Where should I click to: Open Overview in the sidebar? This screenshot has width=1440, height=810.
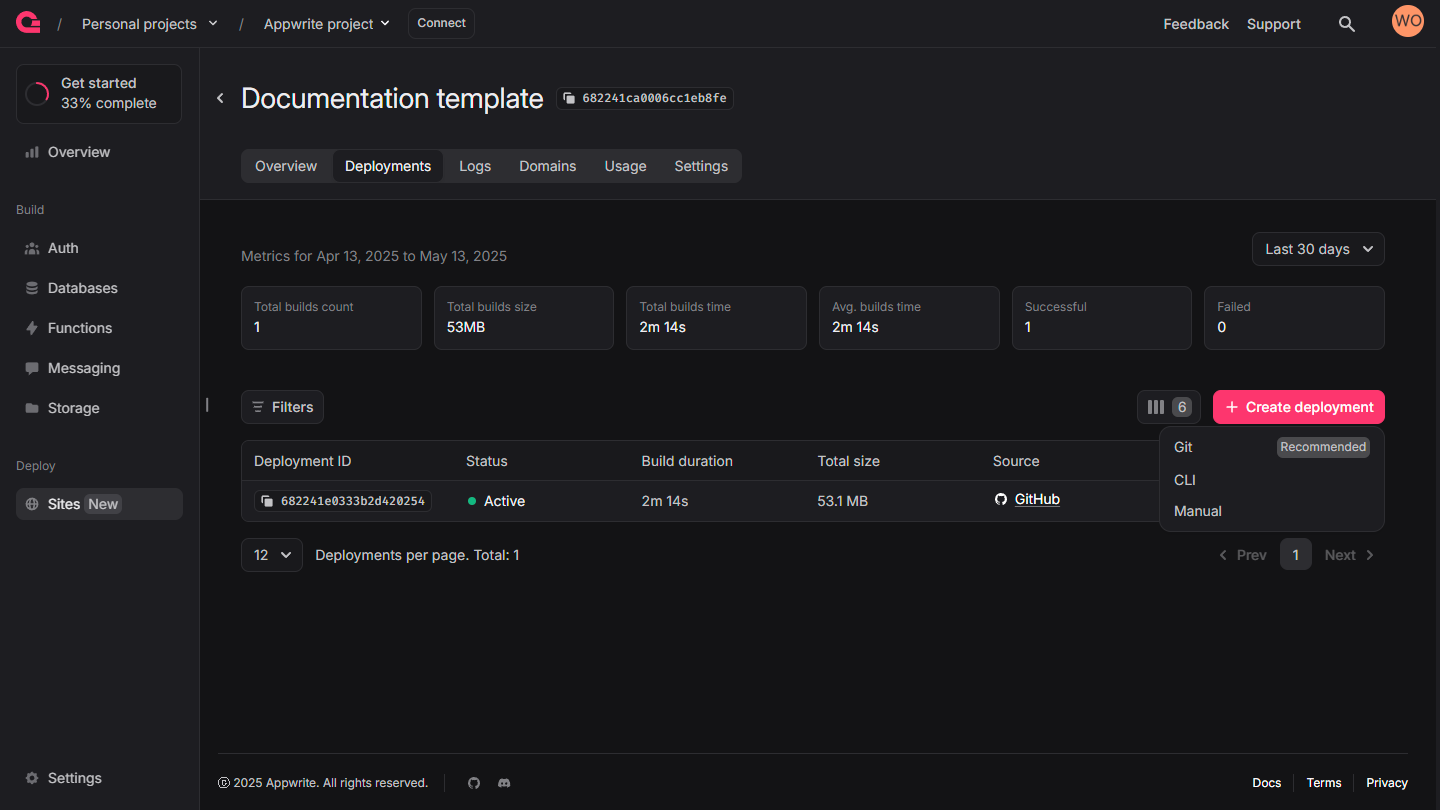click(x=99, y=152)
